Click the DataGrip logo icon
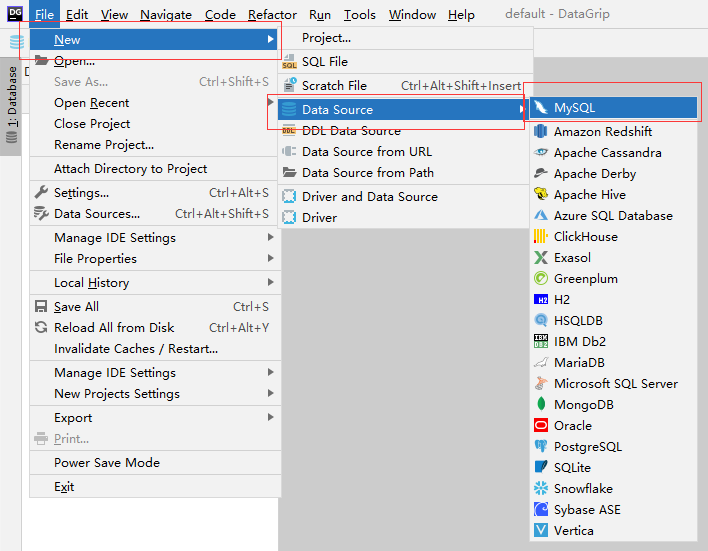The width and height of the screenshot is (708, 551). coord(14,14)
